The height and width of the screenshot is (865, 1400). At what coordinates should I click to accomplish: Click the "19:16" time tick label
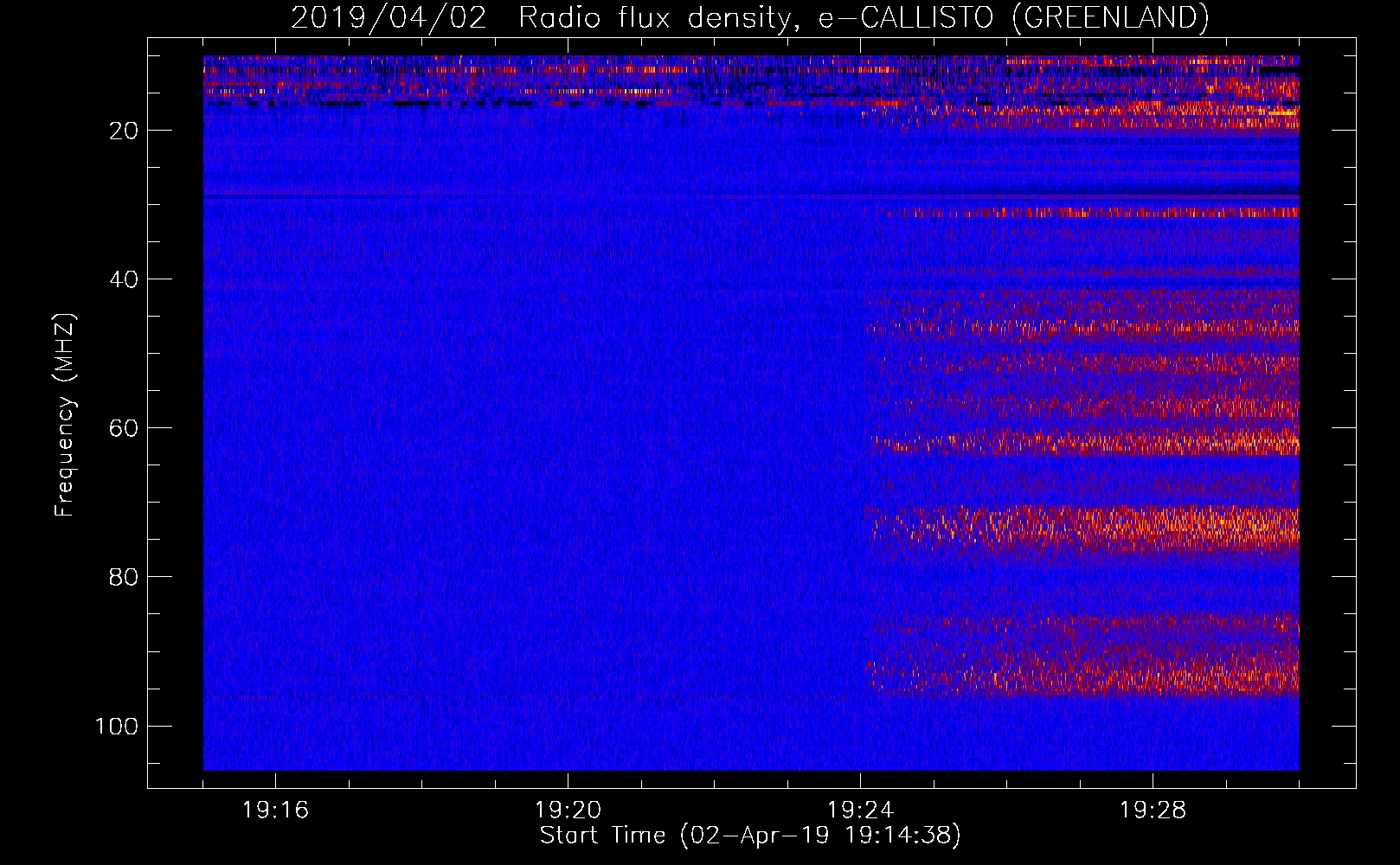pos(276,811)
